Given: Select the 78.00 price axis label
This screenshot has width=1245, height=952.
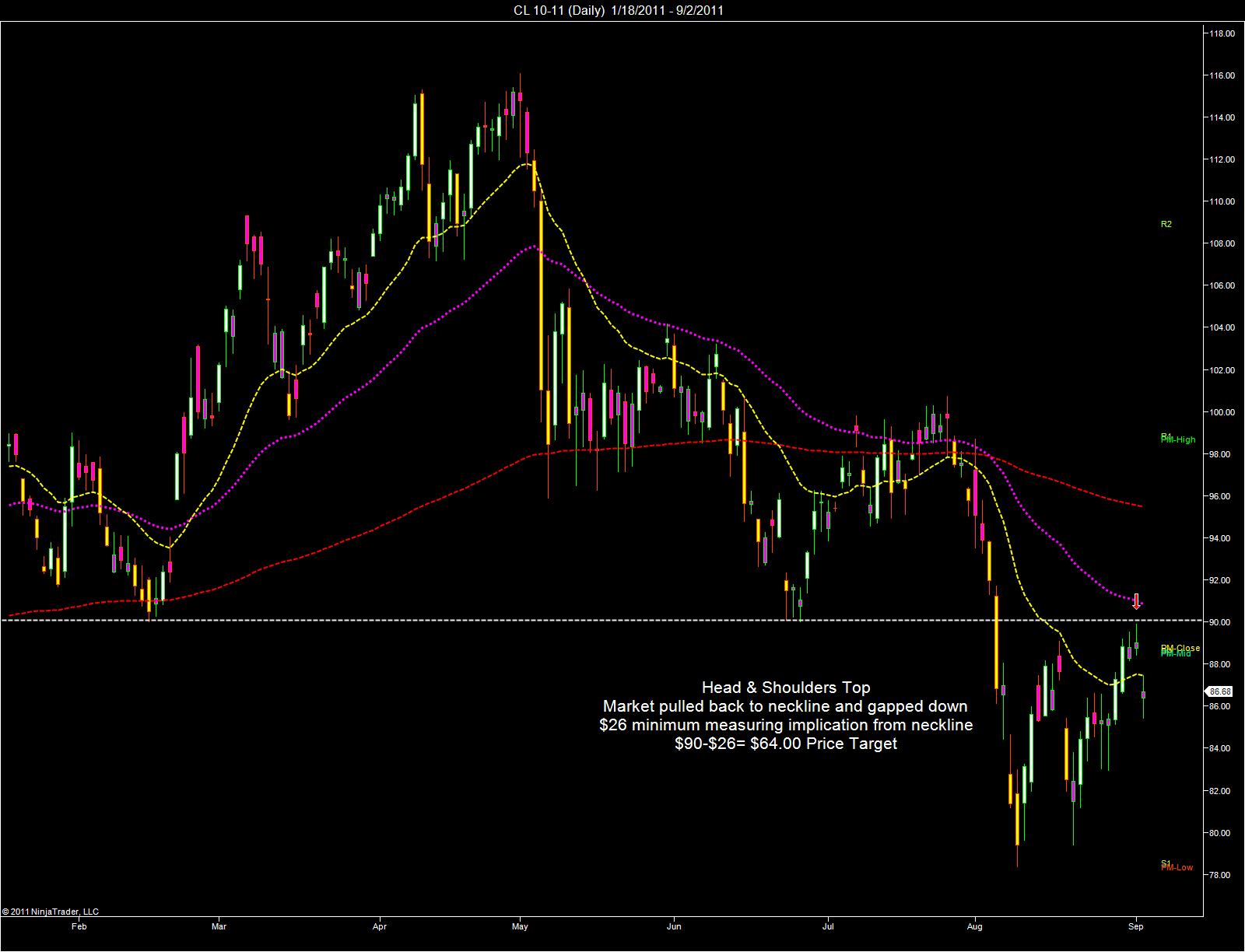Looking at the screenshot, I should (1221, 875).
